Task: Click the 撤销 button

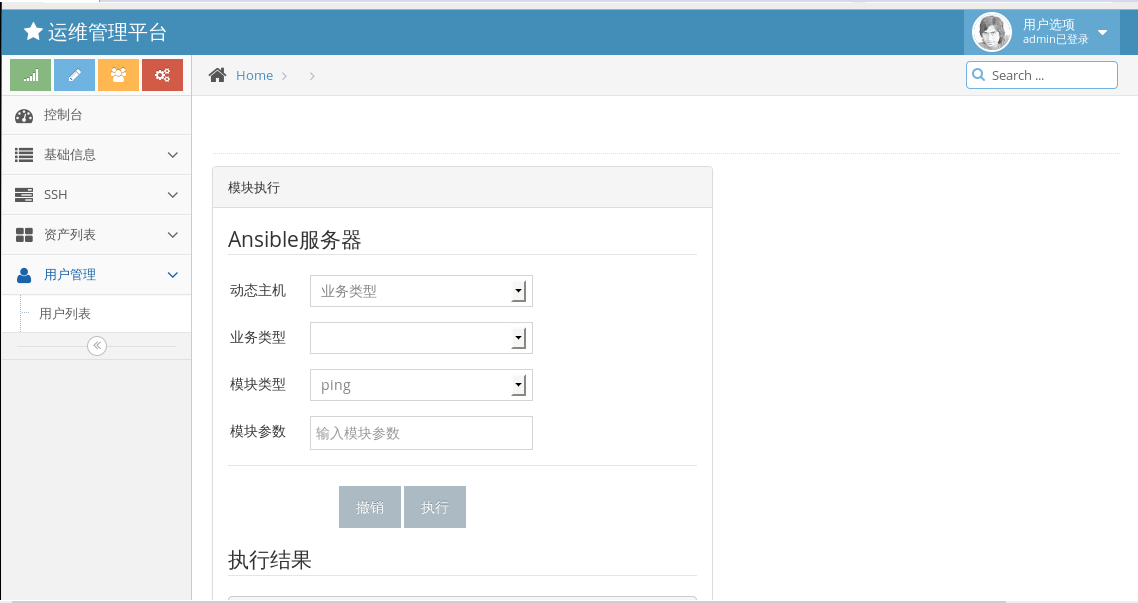Action: click(x=369, y=506)
